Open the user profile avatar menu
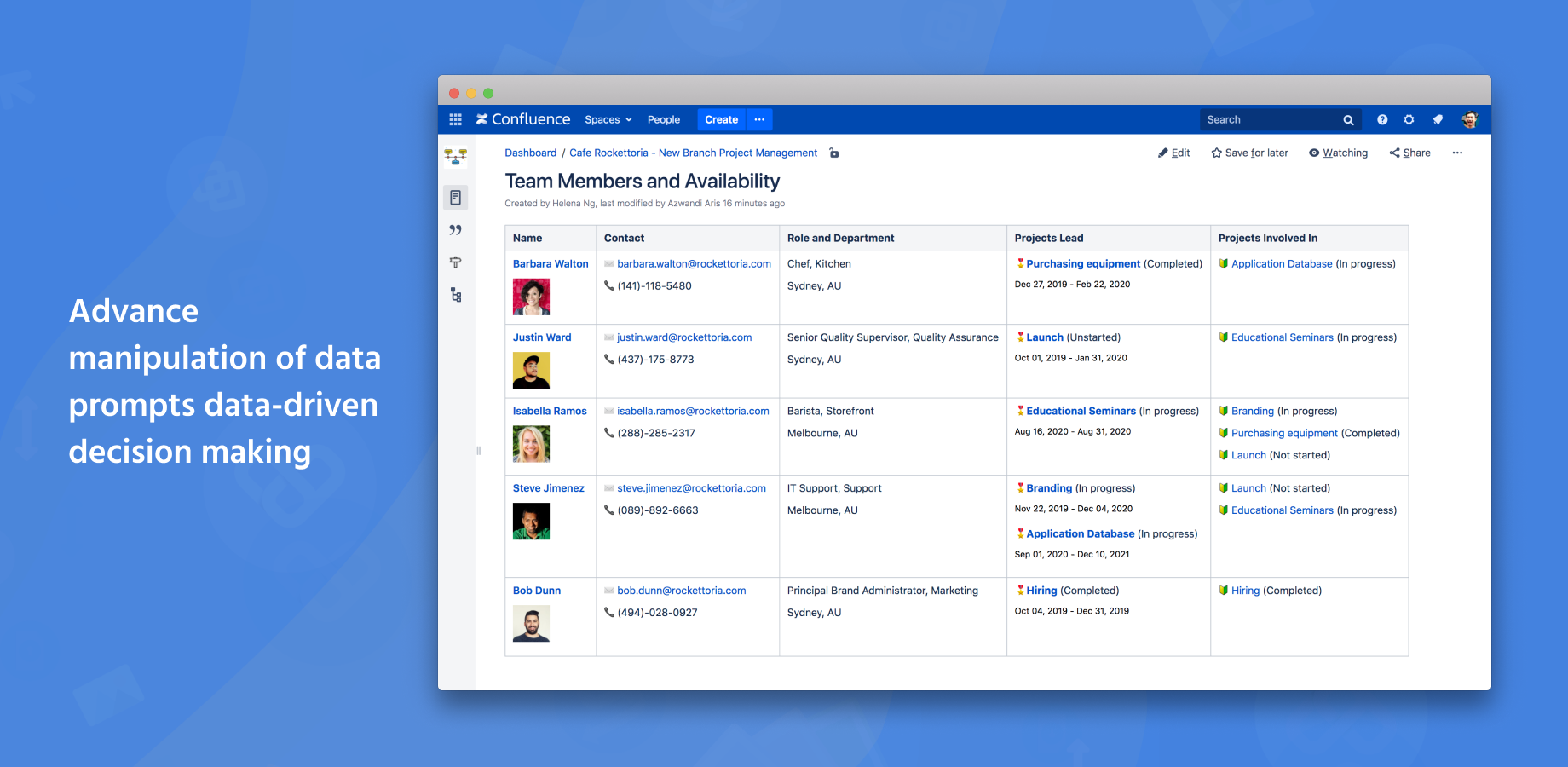Screen dimensions: 1568x767 click(x=1469, y=120)
